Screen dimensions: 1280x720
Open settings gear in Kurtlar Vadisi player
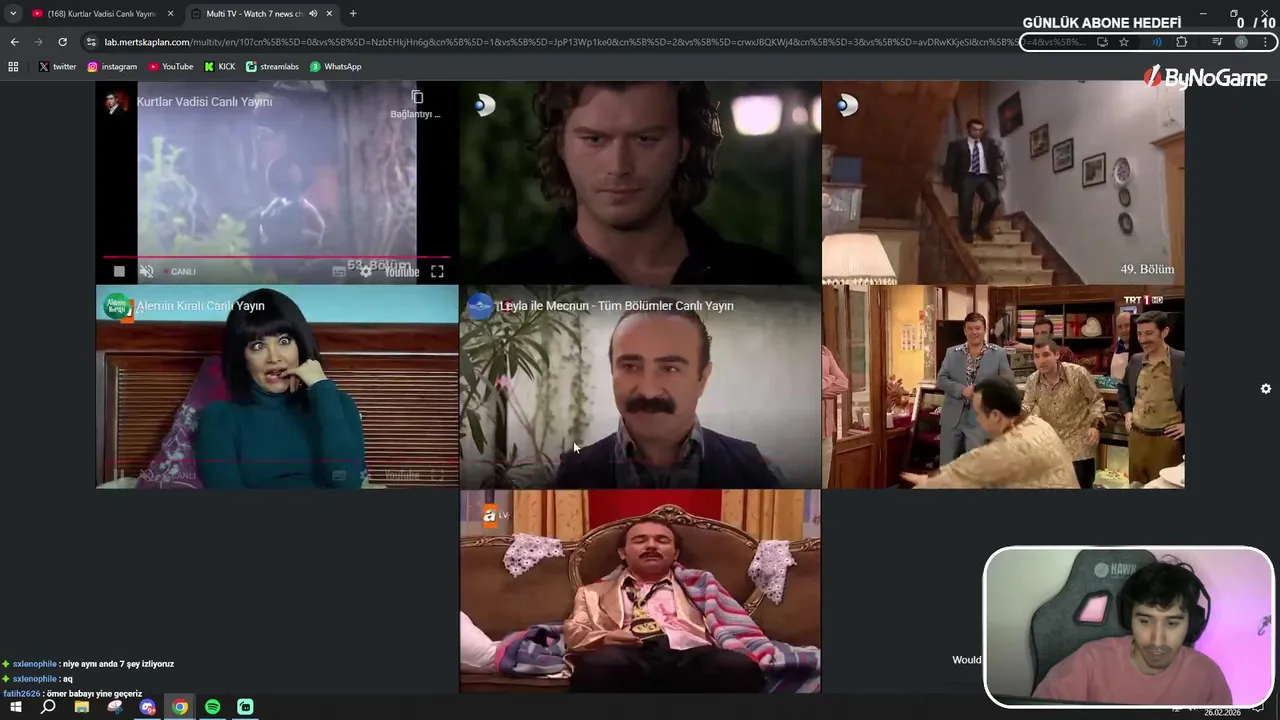[x=366, y=271]
